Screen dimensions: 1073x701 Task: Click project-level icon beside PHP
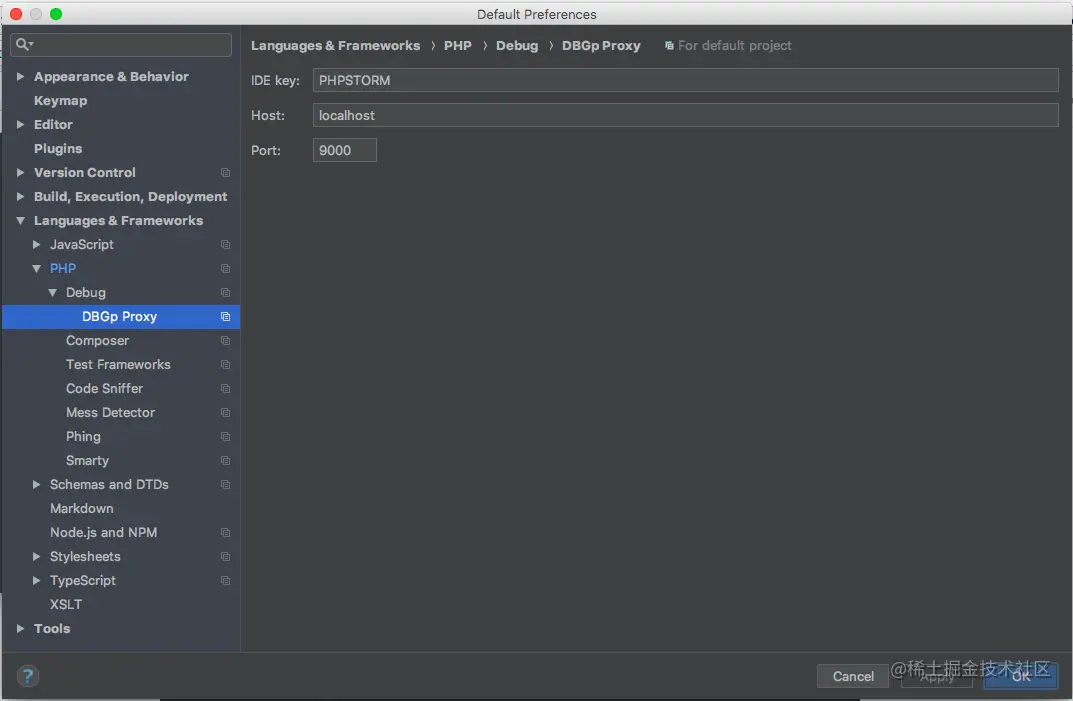tap(225, 268)
